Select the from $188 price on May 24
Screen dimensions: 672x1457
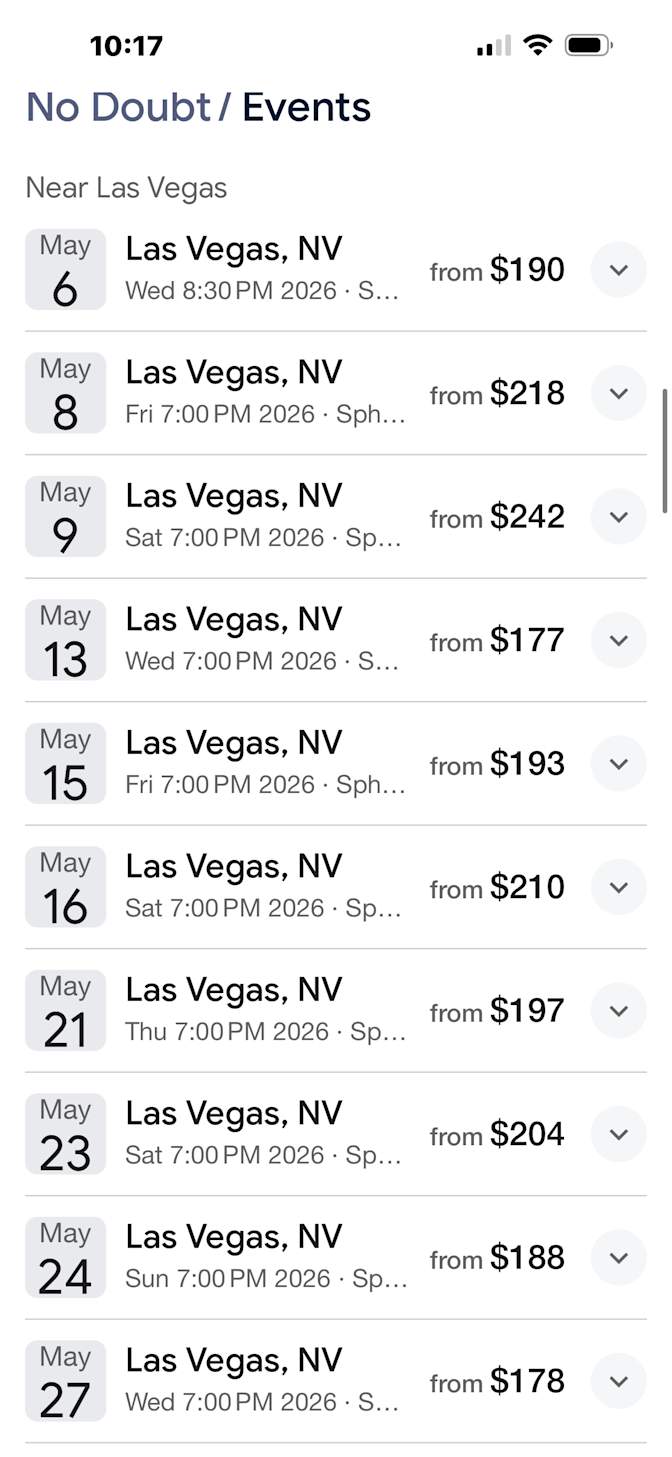click(497, 1258)
